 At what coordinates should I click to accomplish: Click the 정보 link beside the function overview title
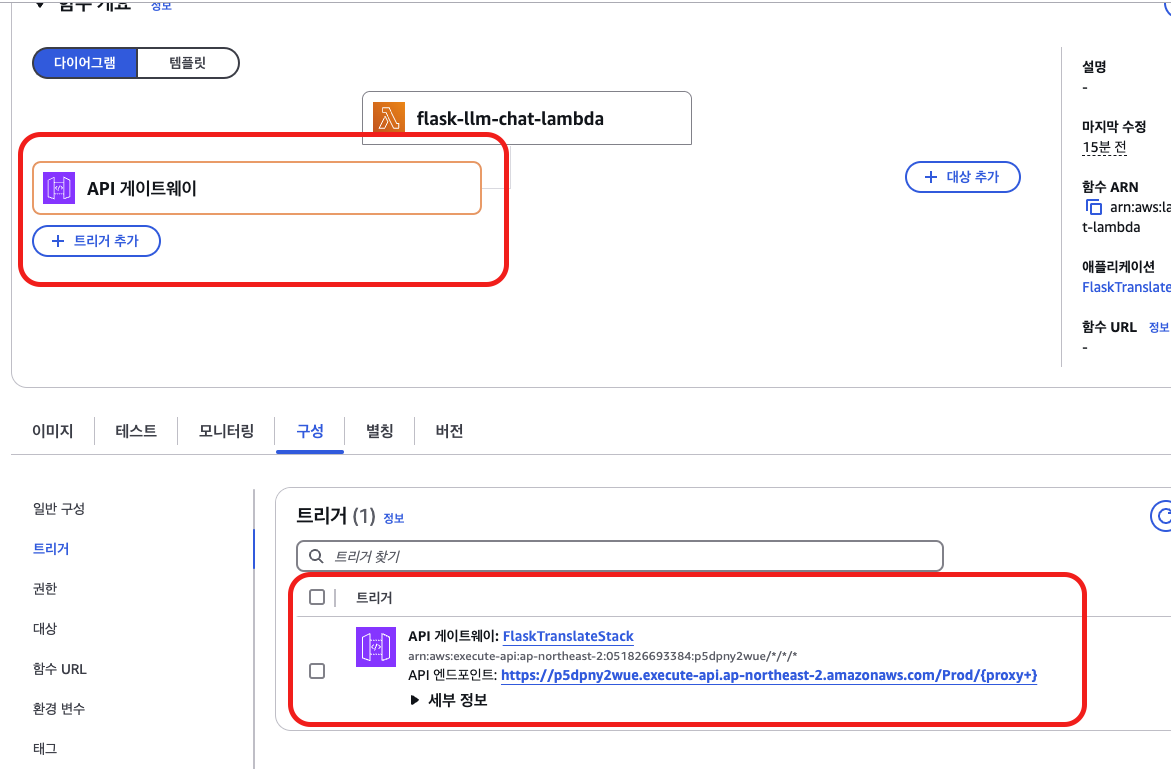click(x=161, y=5)
